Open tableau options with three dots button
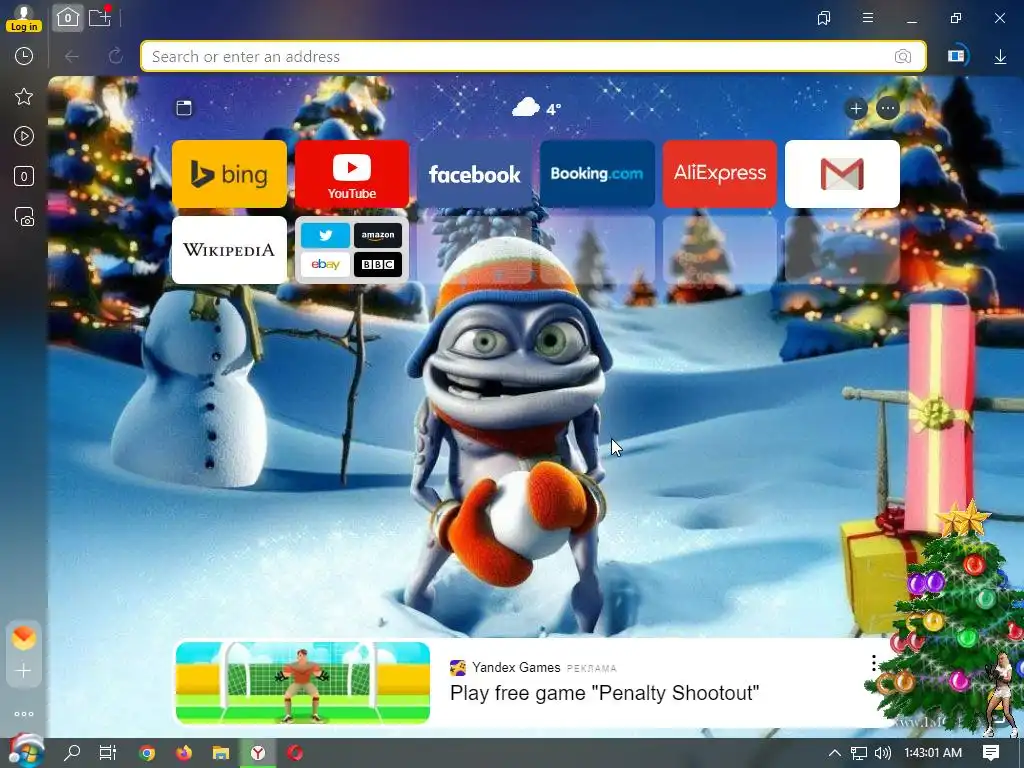 click(888, 108)
